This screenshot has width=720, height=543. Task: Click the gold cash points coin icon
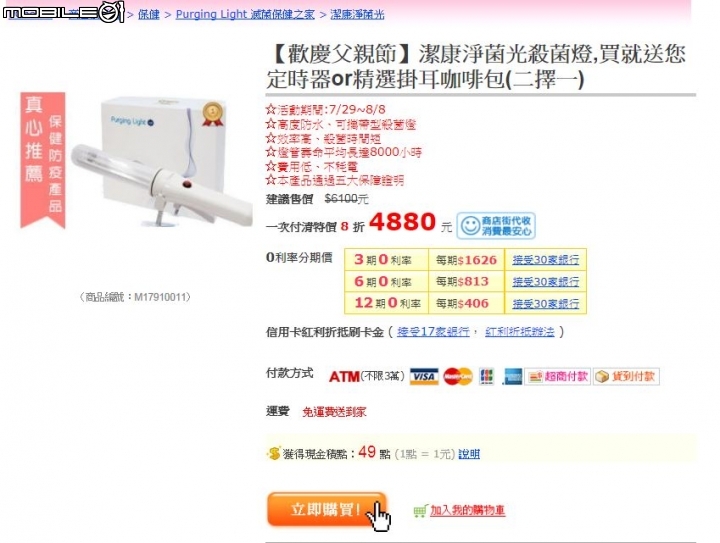pyautogui.click(x=273, y=454)
